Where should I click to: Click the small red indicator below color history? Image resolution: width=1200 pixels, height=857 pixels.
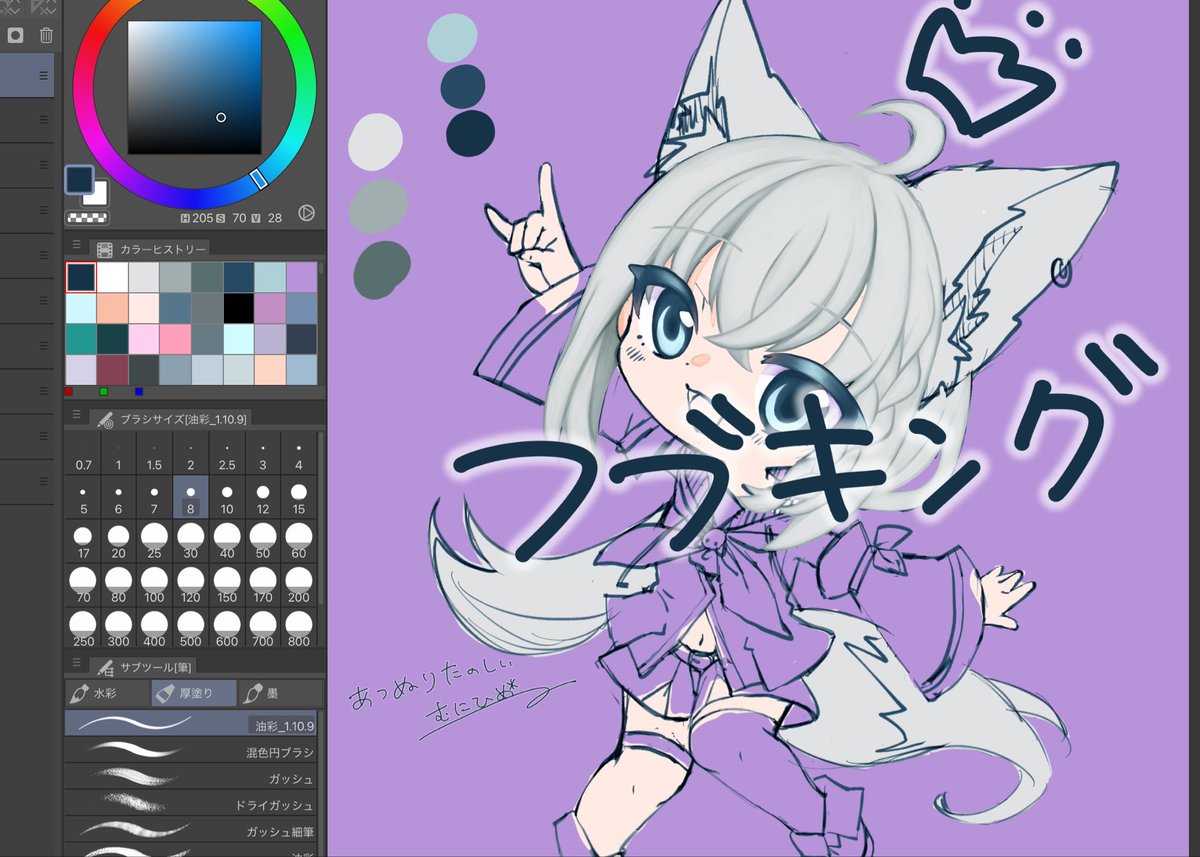click(x=68, y=391)
